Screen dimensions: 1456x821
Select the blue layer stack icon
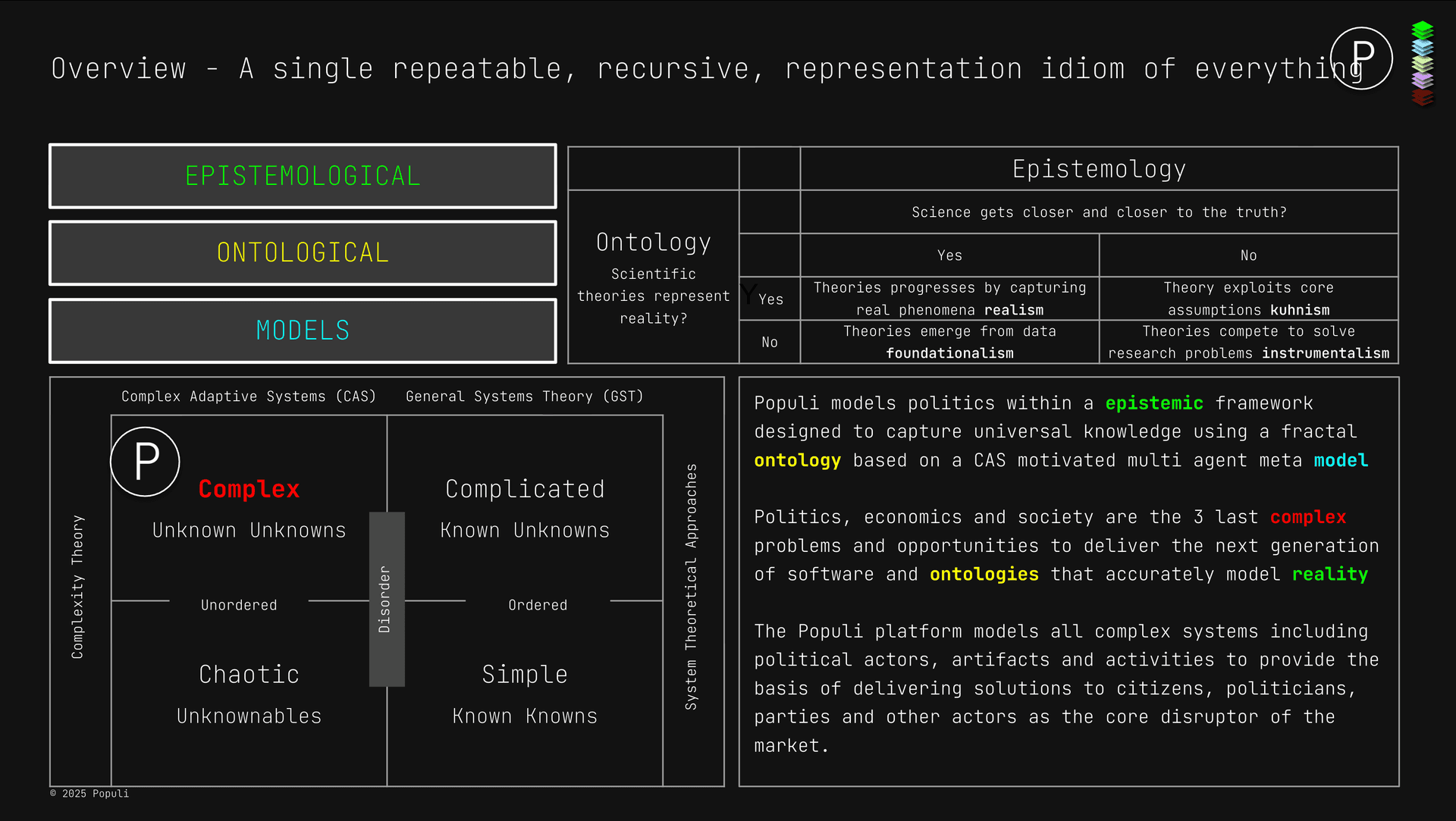click(1423, 47)
